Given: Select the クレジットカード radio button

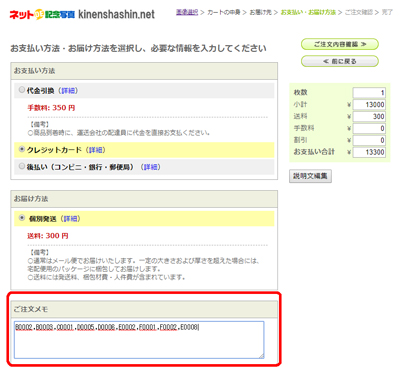Looking at the screenshot, I should 22,149.
